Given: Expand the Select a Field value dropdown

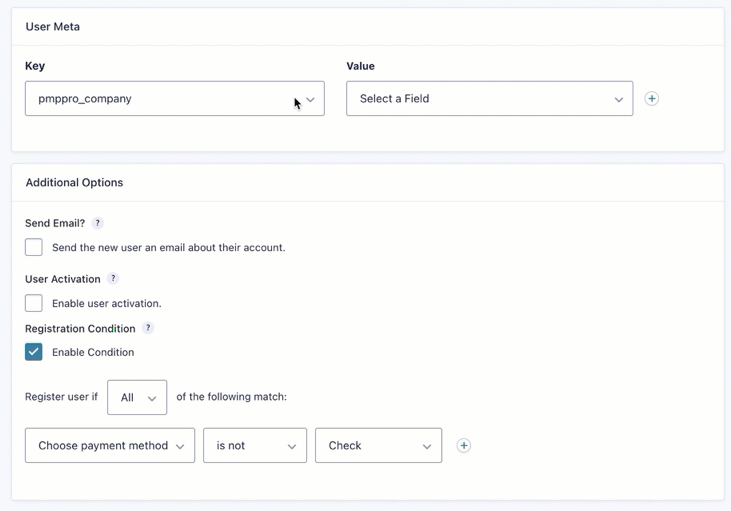Looking at the screenshot, I should (490, 99).
